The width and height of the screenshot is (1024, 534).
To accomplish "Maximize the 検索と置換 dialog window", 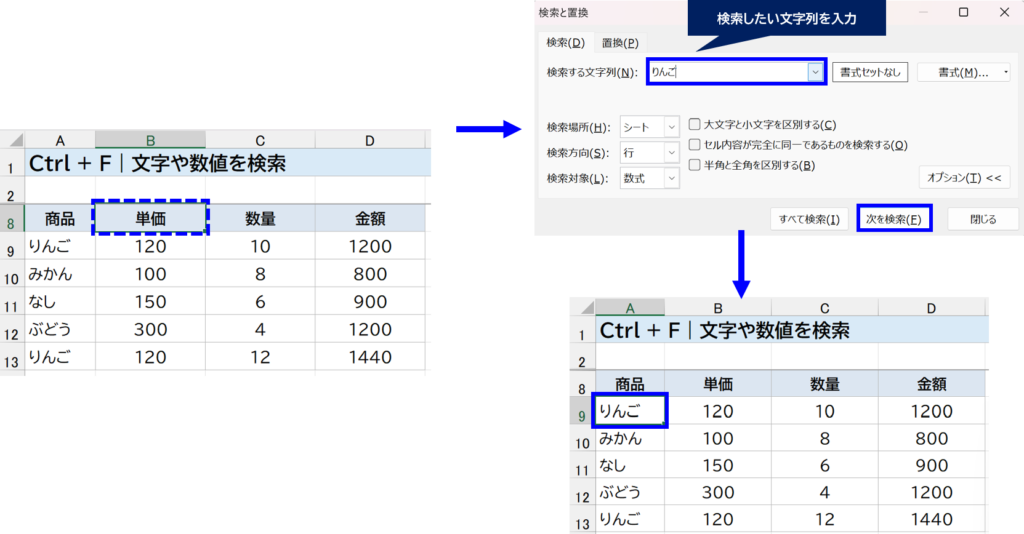I will (x=963, y=12).
